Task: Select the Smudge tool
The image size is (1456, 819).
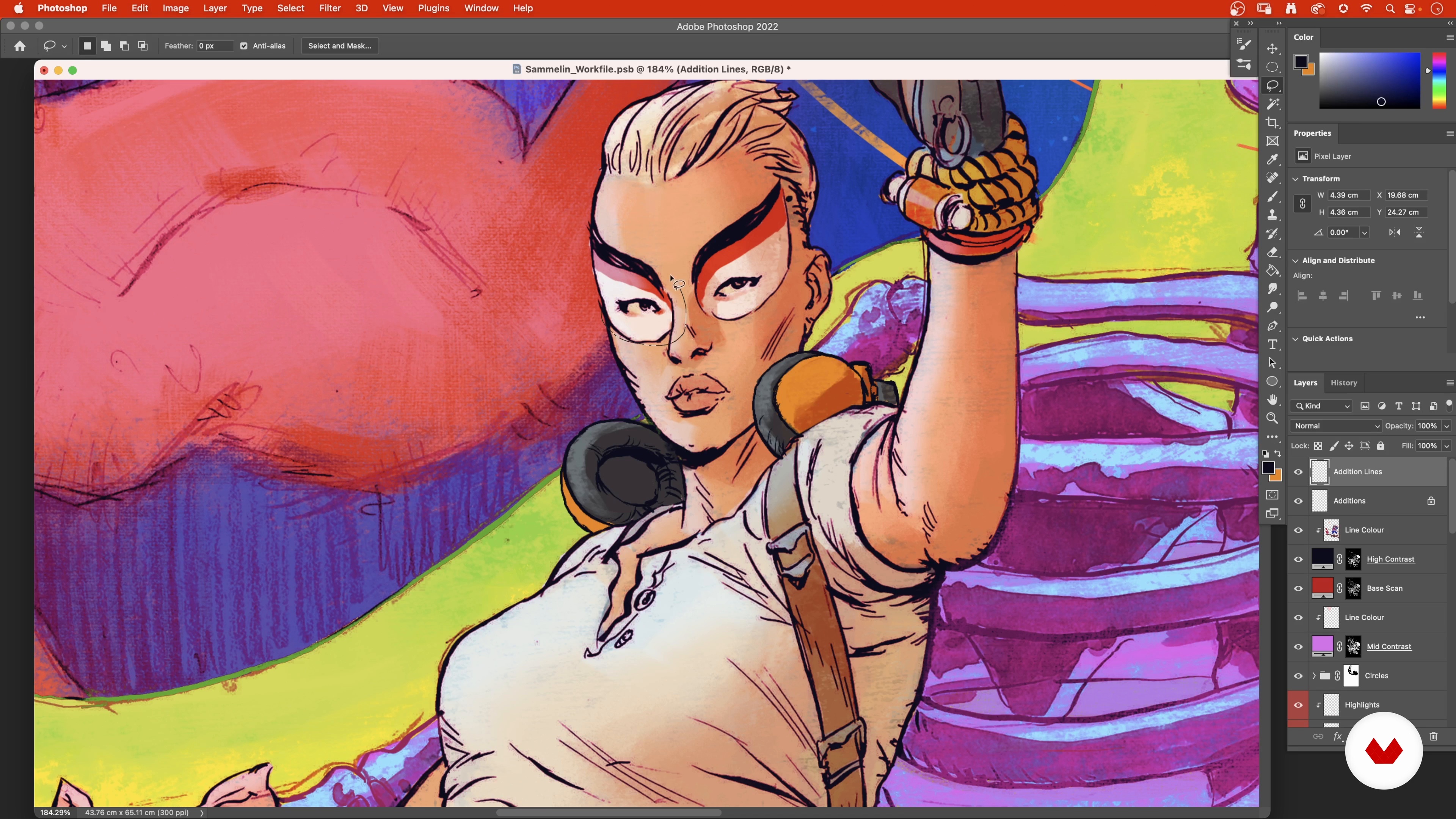Action: [1272, 289]
